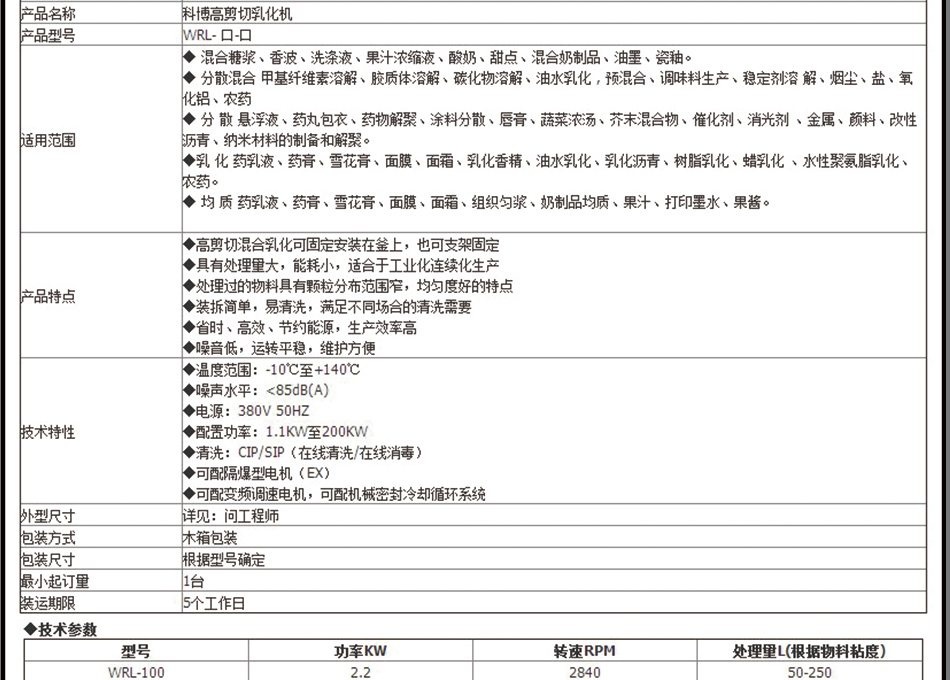
Task: Click the shipping time 5个工作日
Action: 214,602
